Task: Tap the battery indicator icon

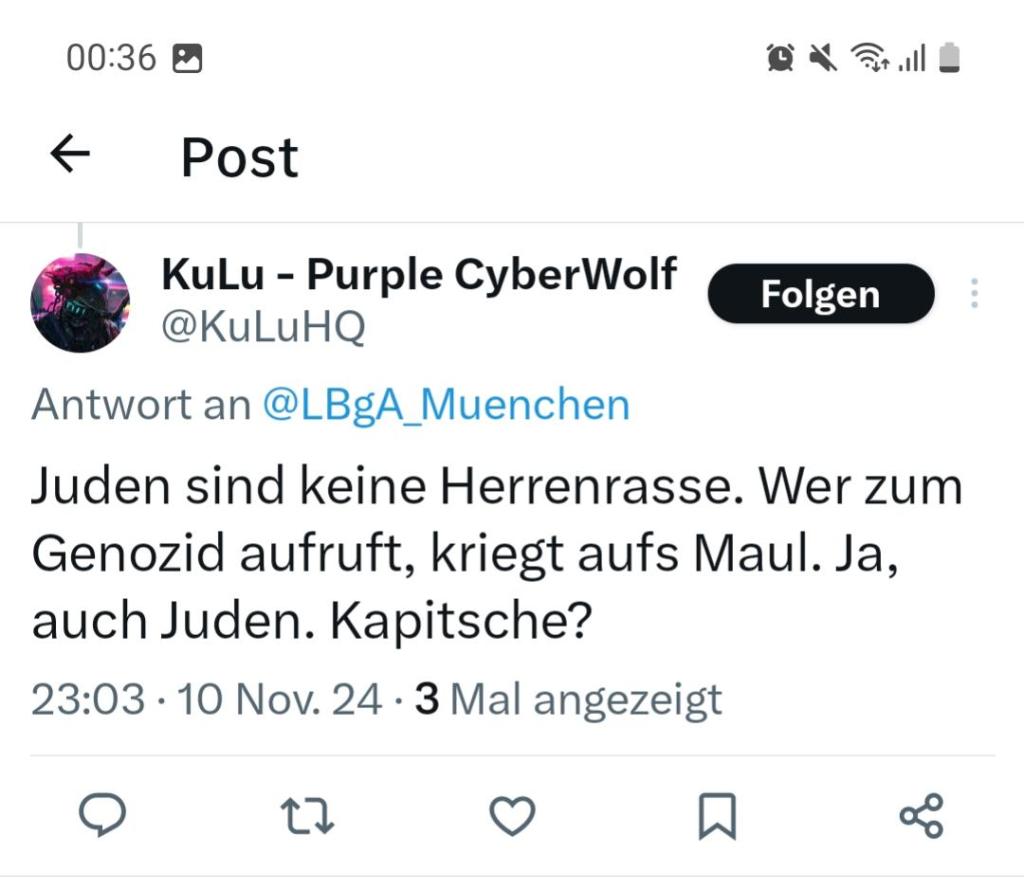Action: [x=949, y=59]
